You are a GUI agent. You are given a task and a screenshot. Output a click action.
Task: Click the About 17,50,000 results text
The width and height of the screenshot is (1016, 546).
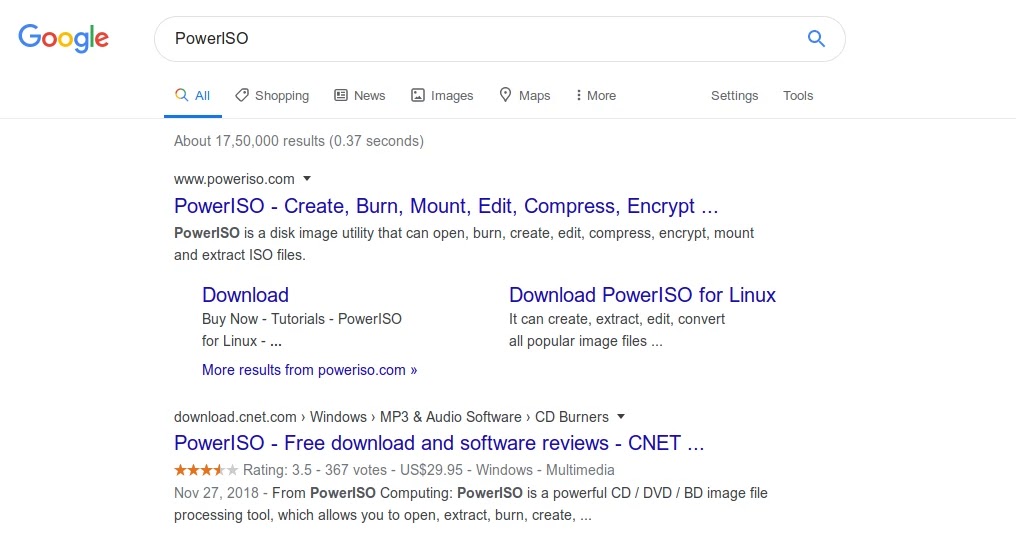[299, 141]
